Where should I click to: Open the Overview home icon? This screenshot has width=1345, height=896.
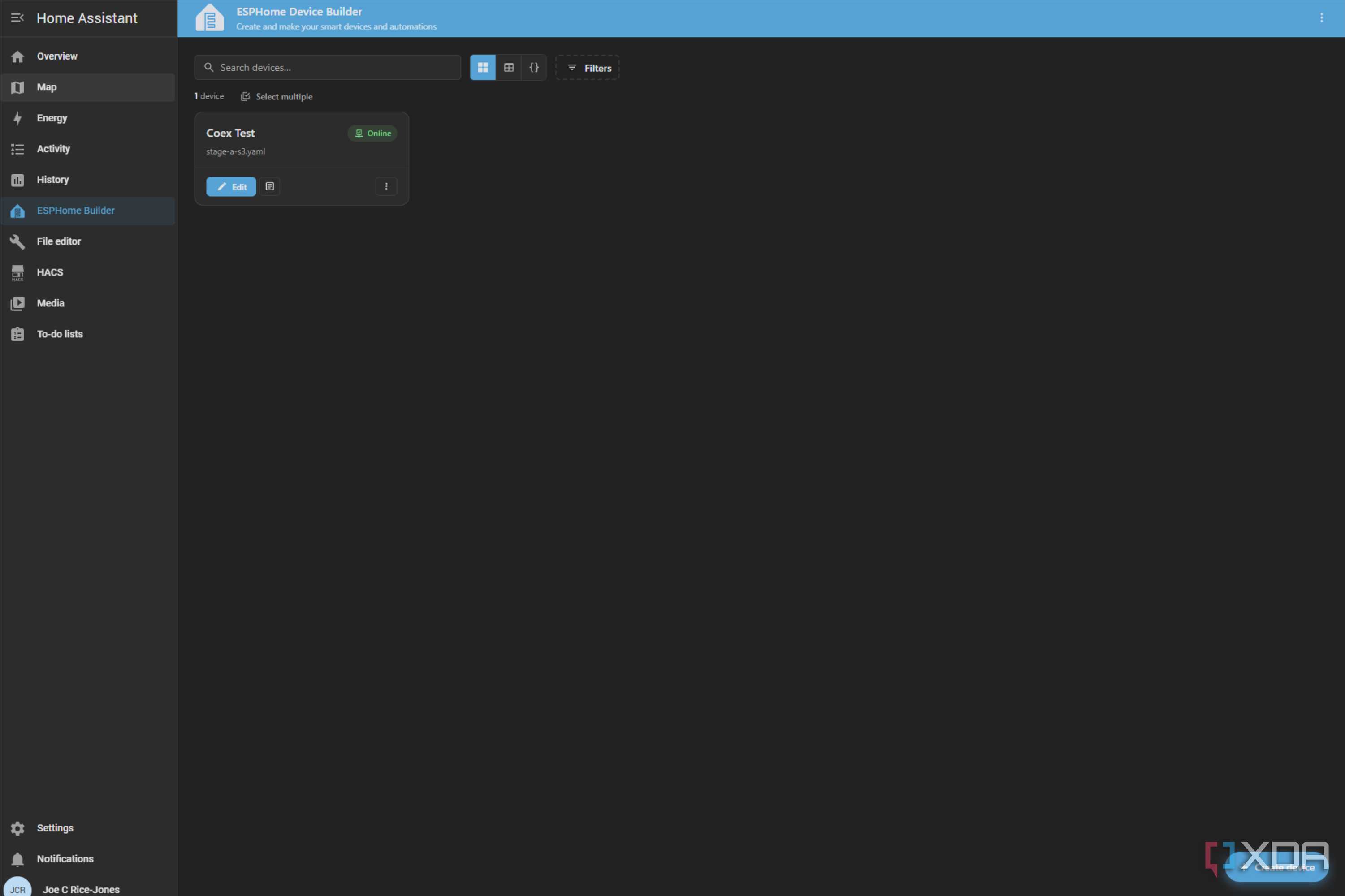click(x=18, y=56)
